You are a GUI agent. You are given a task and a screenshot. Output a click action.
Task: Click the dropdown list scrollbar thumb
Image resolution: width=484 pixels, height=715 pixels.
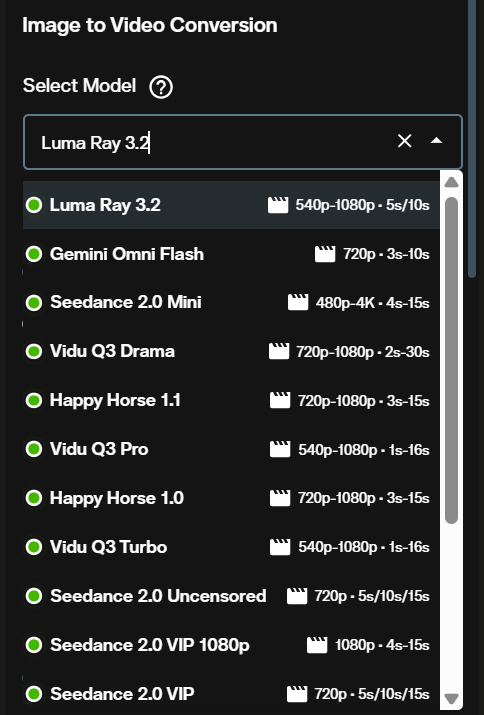(451, 360)
